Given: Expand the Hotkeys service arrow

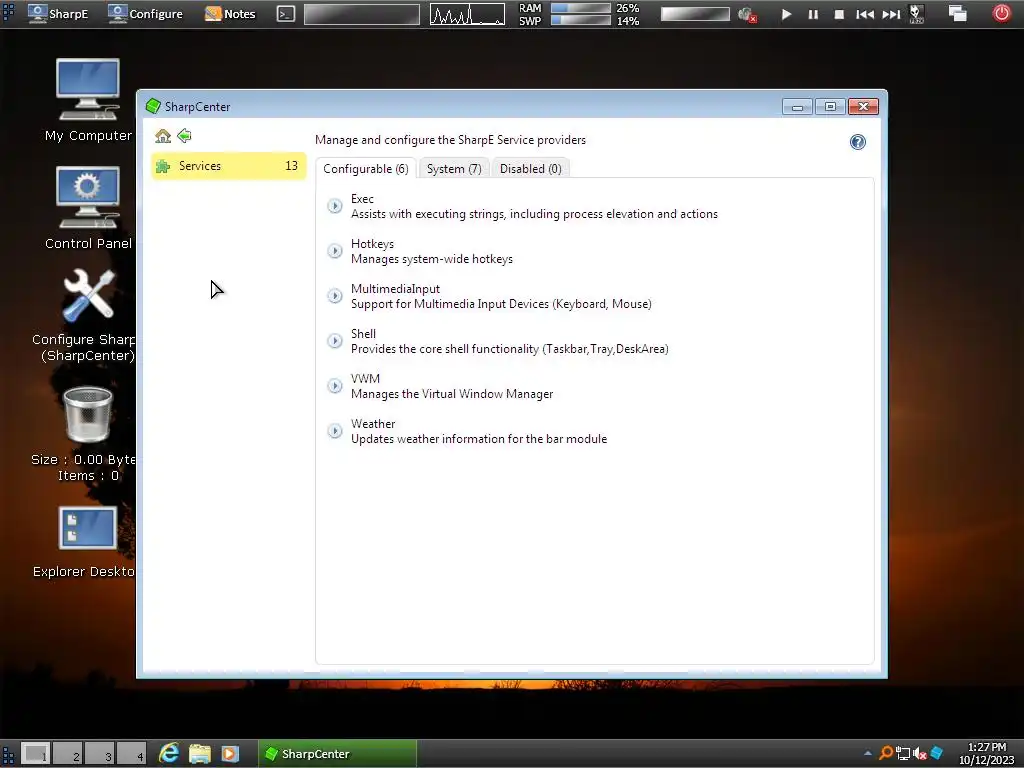Looking at the screenshot, I should pyautogui.click(x=334, y=251).
